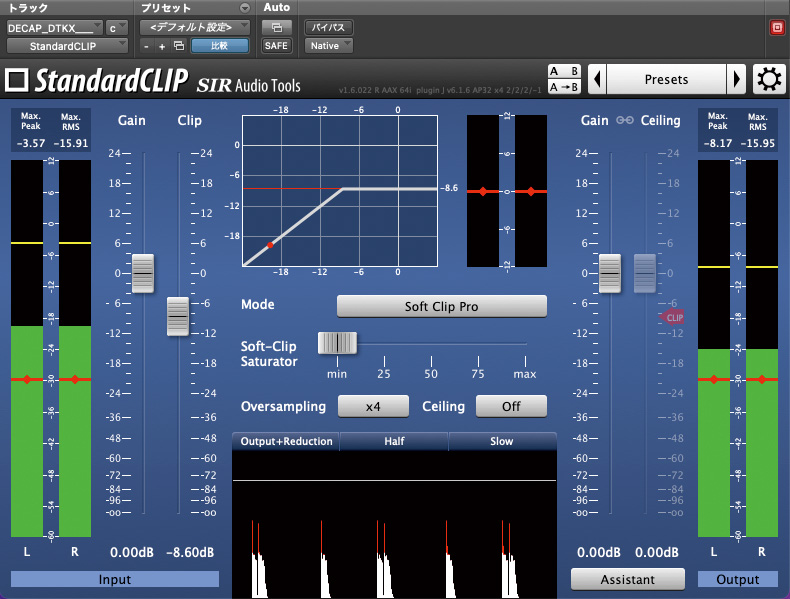
Task: Click the A B comparison button
Action: 564,71
